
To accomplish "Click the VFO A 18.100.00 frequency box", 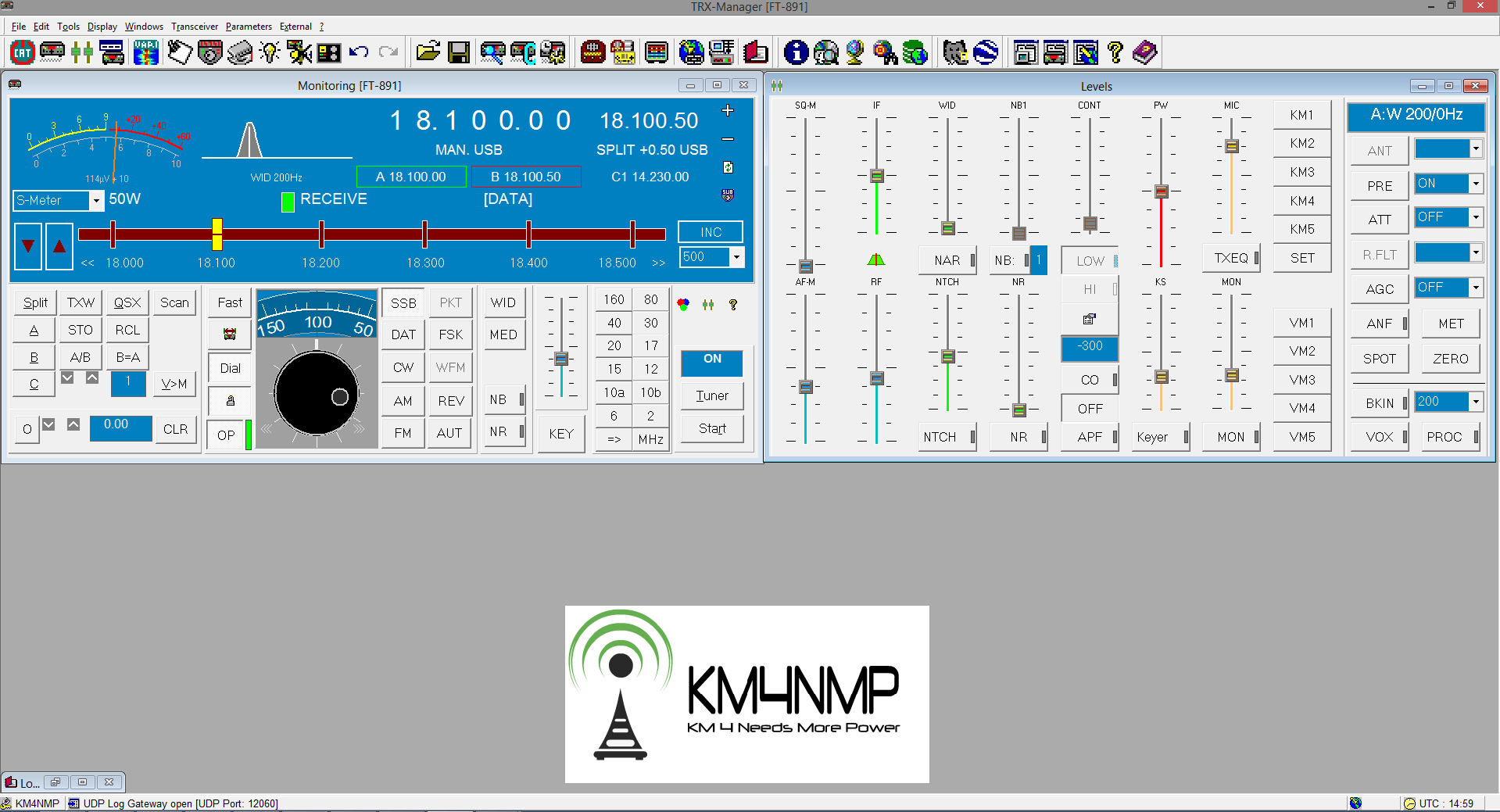I will [x=411, y=177].
